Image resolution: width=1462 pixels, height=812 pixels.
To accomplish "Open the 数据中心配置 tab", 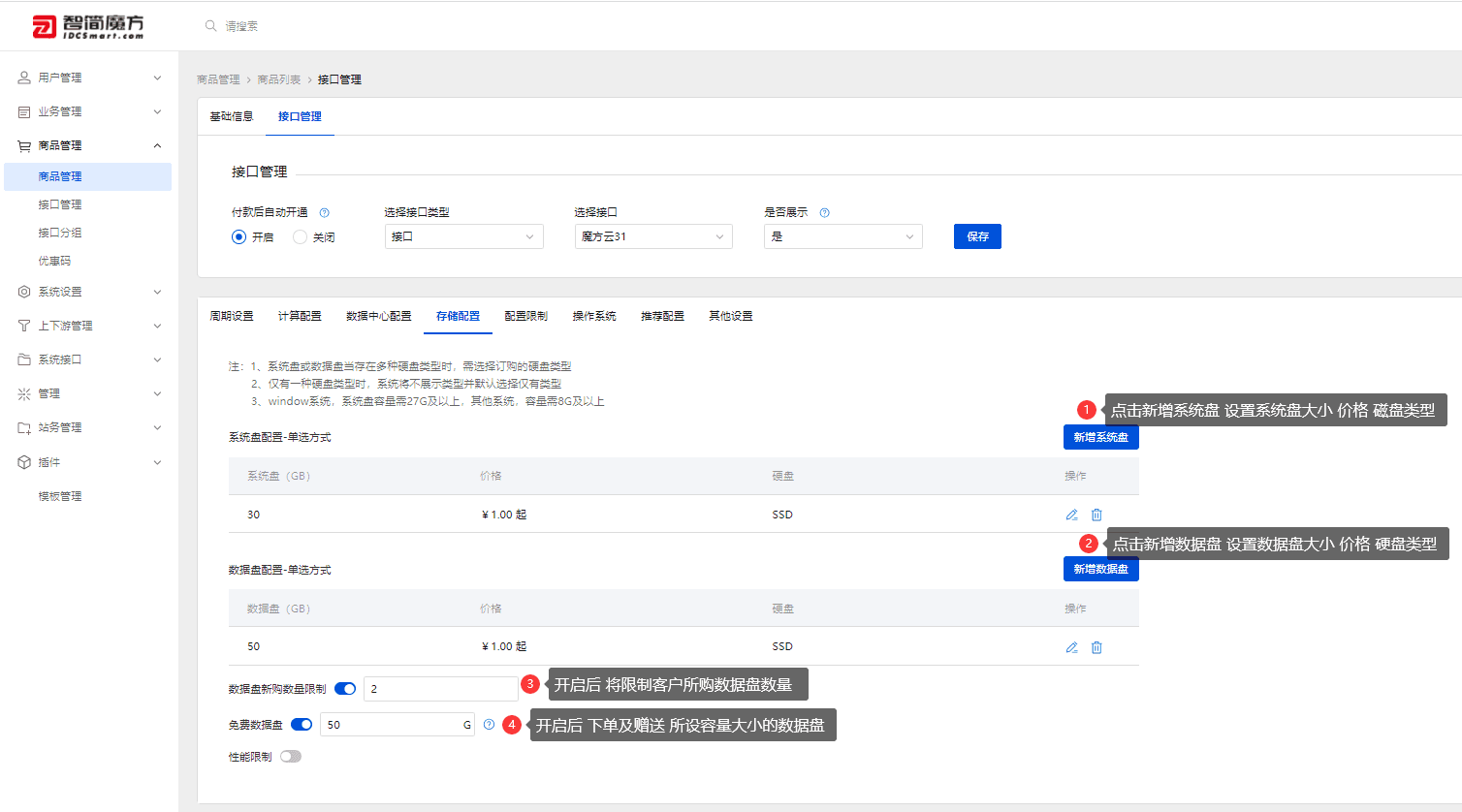I will (379, 316).
